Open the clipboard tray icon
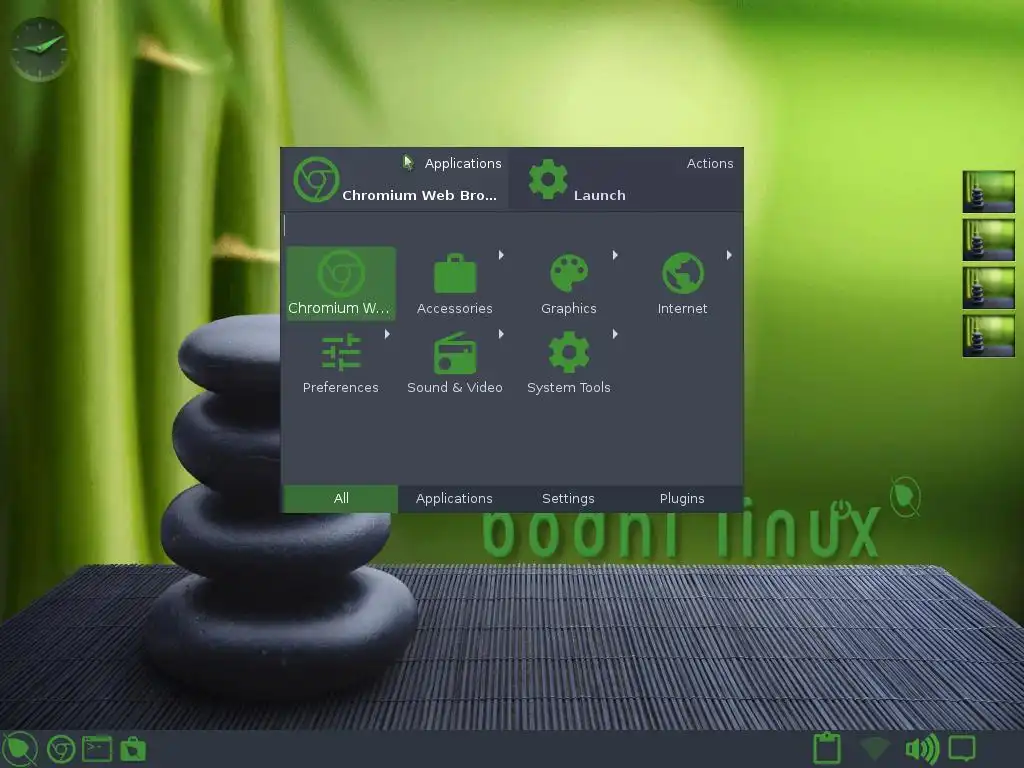1024x768 pixels. (827, 748)
